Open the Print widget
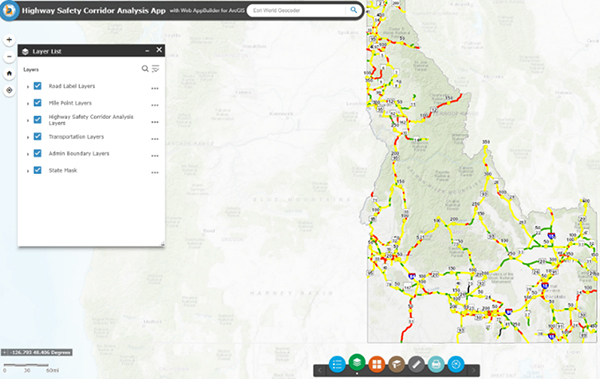 [436, 364]
